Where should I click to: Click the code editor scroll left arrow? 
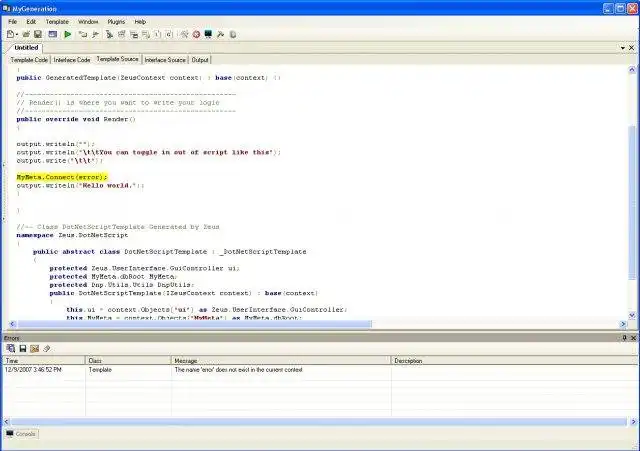point(12,324)
